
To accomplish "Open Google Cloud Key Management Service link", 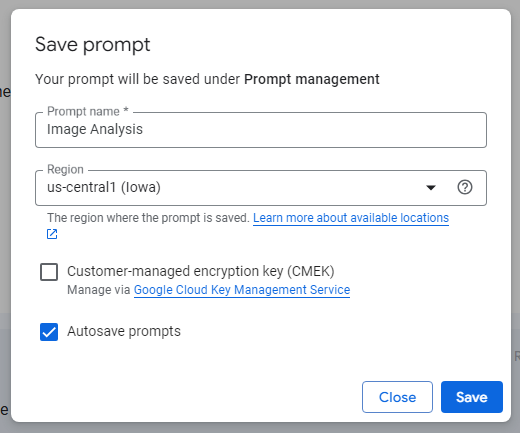I will (x=242, y=290).
